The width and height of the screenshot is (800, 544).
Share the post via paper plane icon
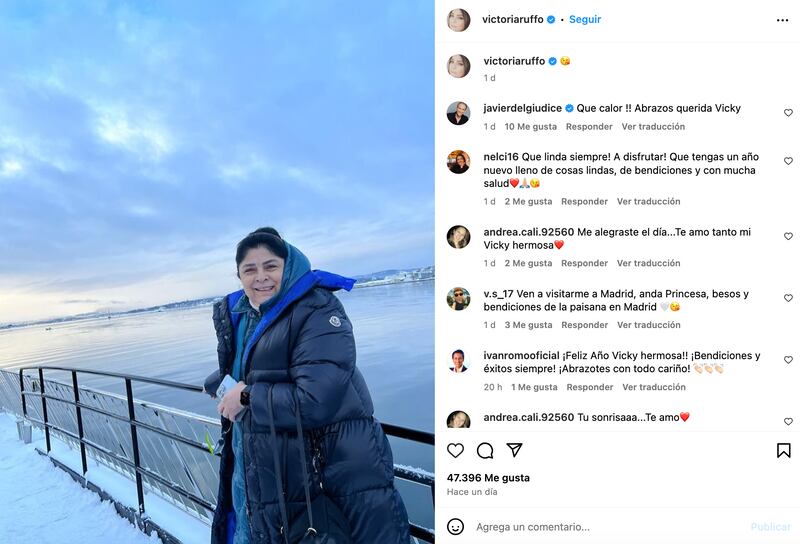point(514,450)
